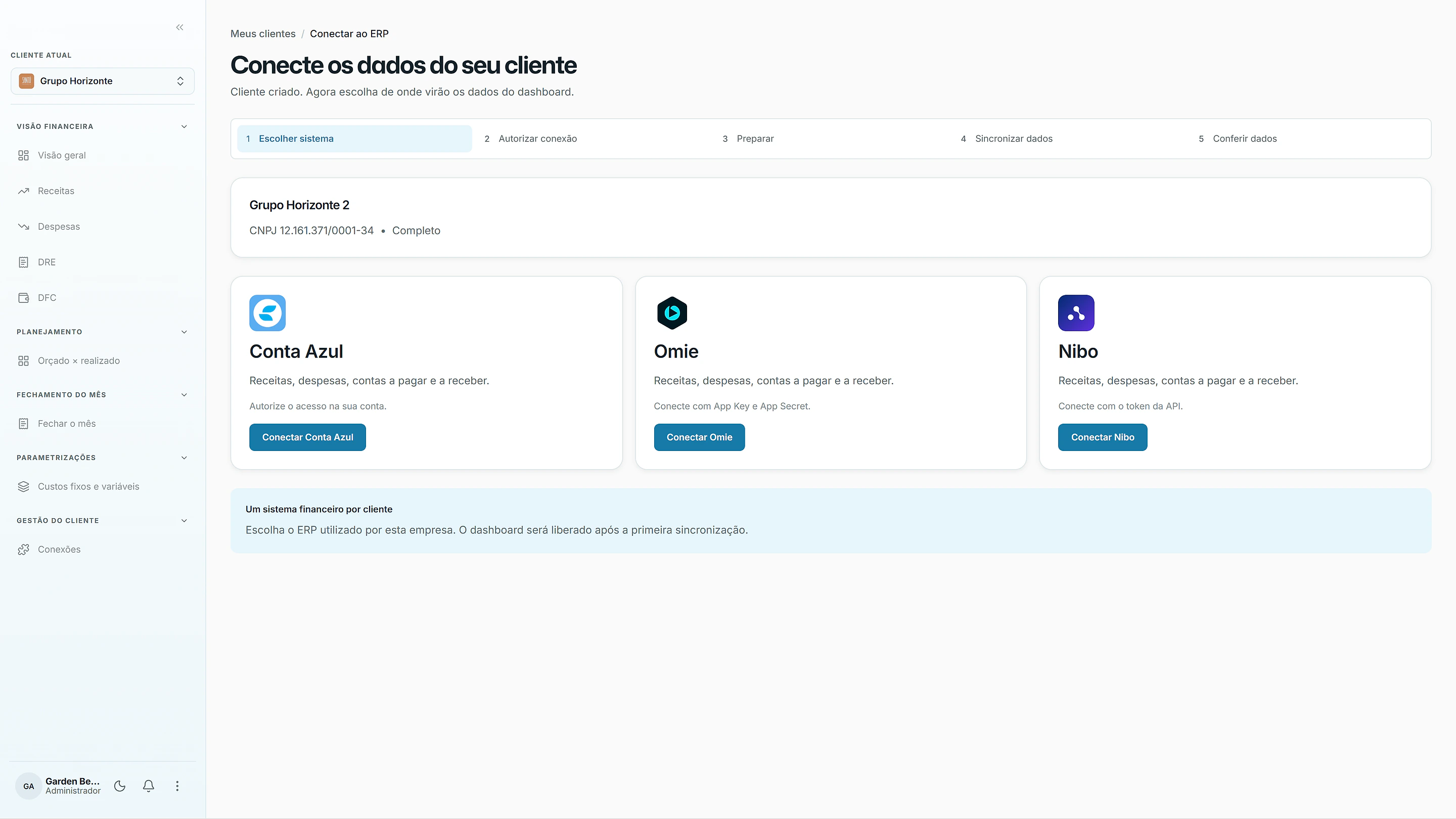Select step 1 Escolher sistema
Viewport: 1456px width, 819px height.
tap(354, 139)
